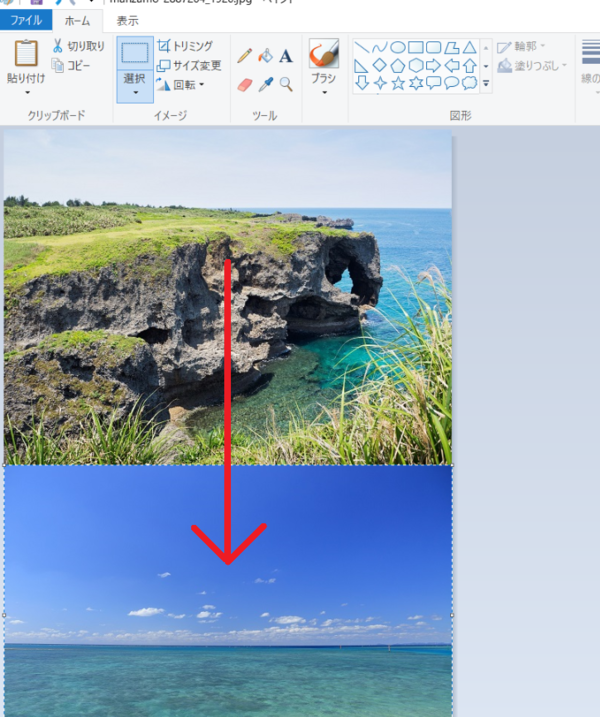The image size is (600, 717).
Task: Switch to the ホーム ribbon tab
Action: pos(77,21)
